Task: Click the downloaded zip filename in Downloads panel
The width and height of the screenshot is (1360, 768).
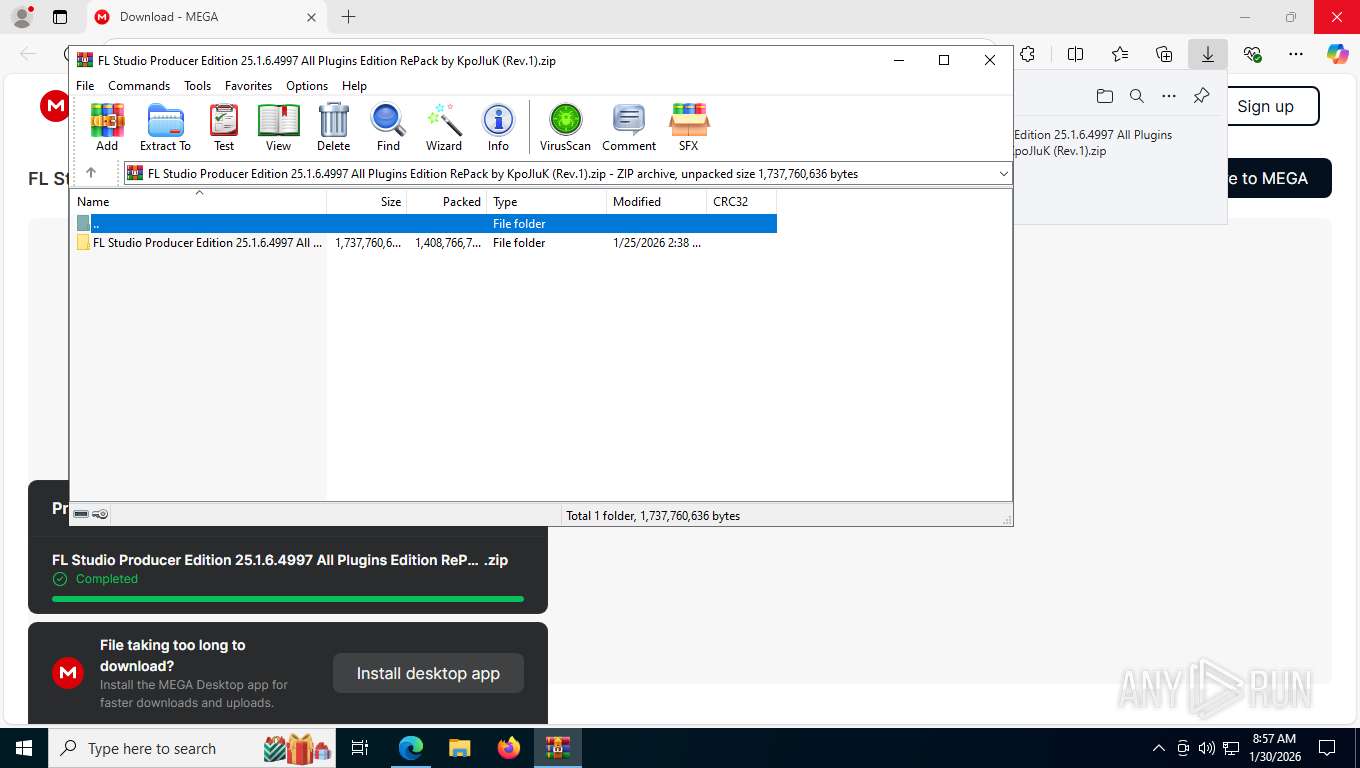Action: point(1093,143)
